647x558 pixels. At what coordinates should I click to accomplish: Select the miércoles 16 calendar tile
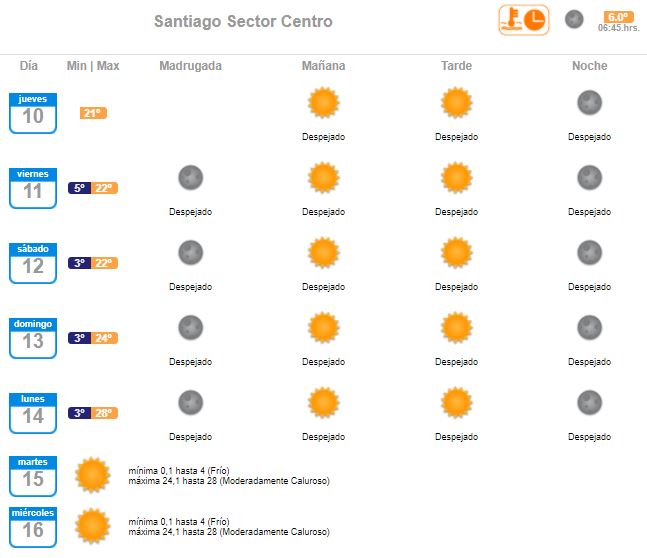pyautogui.click(x=33, y=527)
